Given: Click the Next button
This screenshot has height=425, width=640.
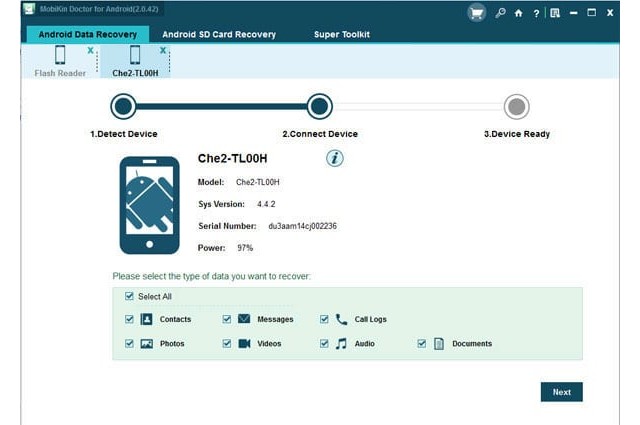Looking at the screenshot, I should pos(561,392).
